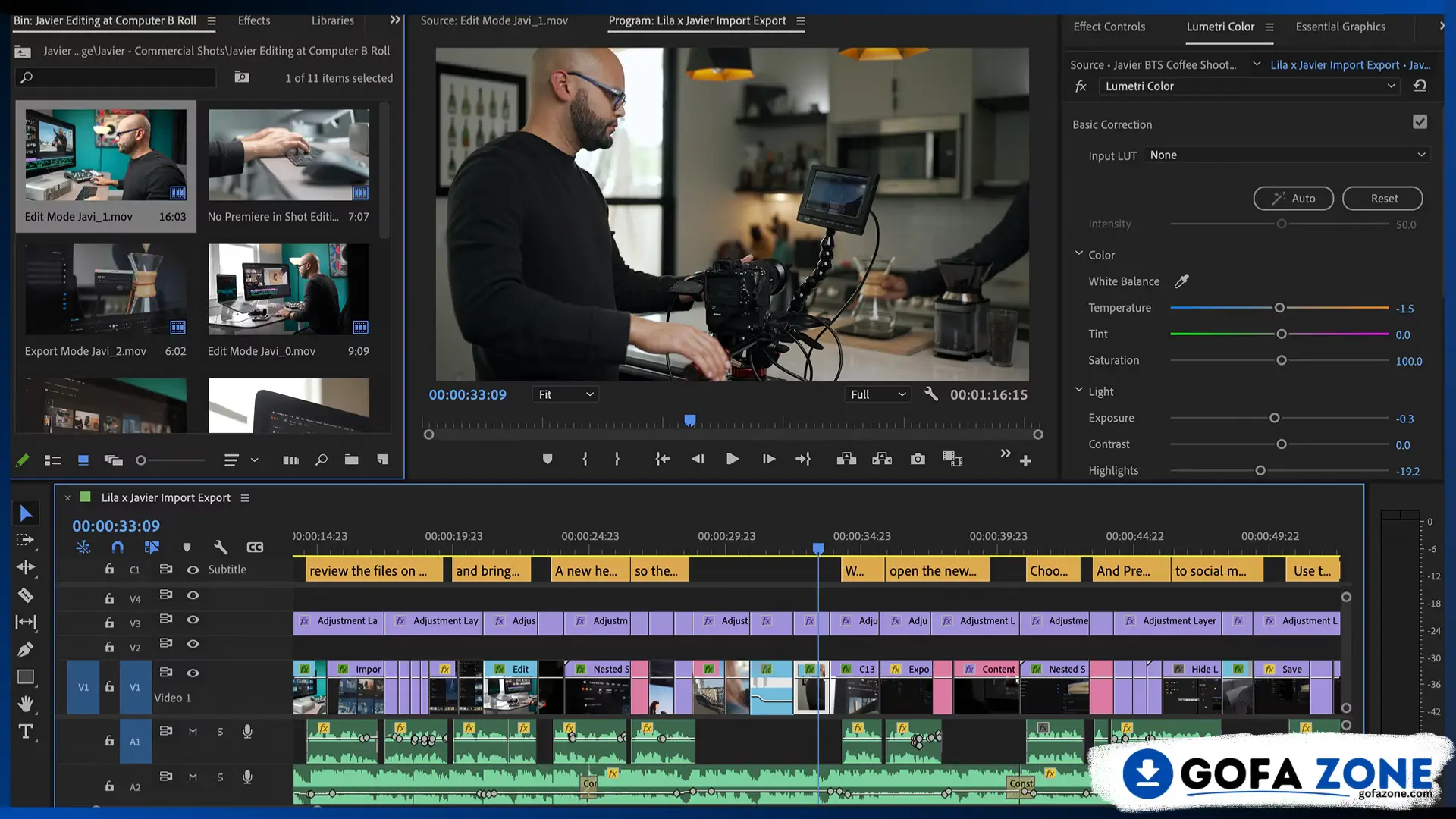Toggle V3 track output eye
This screenshot has height=819, width=1456.
pos(193,620)
